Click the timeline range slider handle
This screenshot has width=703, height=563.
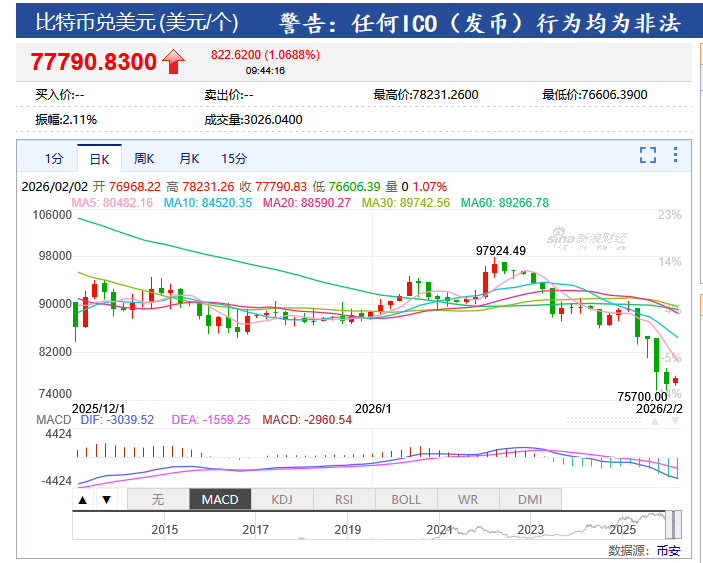676,523
